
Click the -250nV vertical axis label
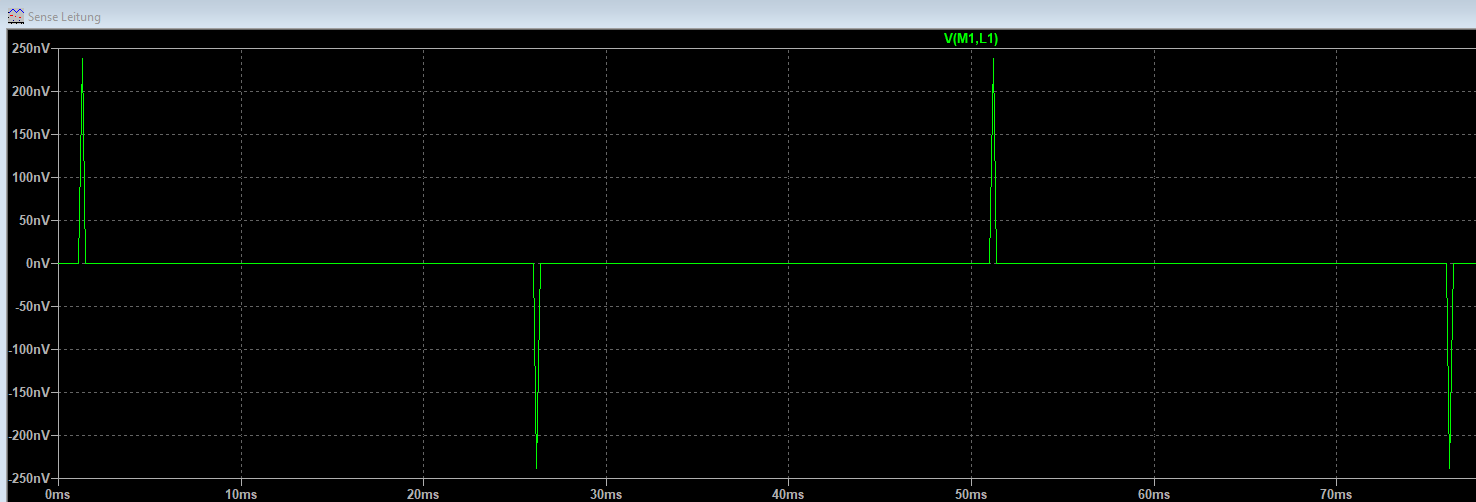click(x=27, y=478)
